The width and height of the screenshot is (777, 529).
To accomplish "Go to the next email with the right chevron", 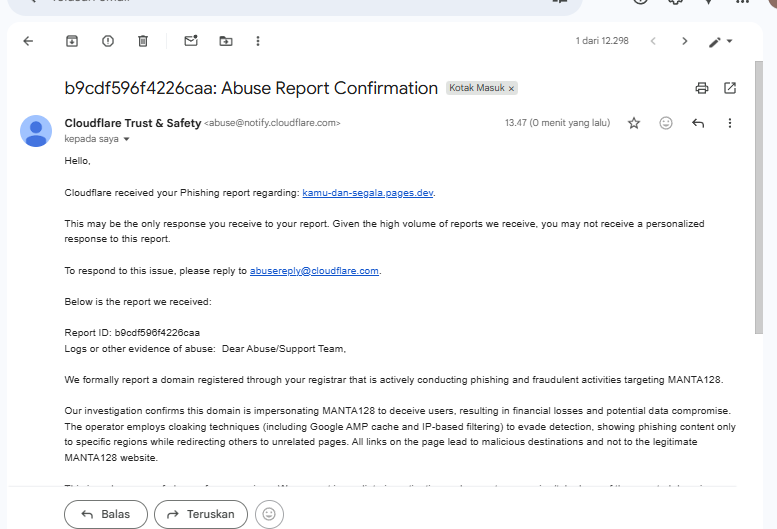I will coord(684,41).
